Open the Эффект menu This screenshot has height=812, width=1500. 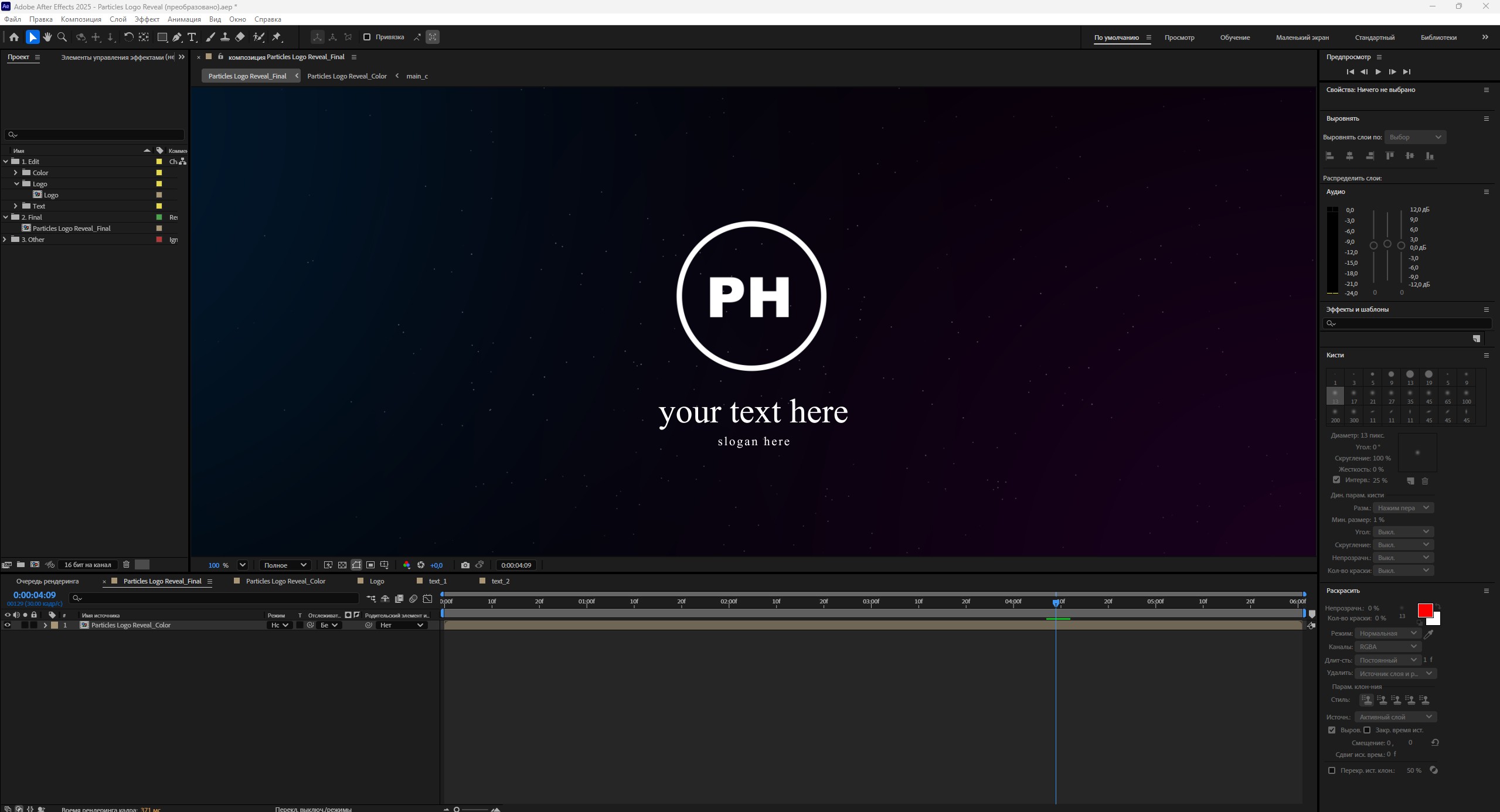pos(147,19)
